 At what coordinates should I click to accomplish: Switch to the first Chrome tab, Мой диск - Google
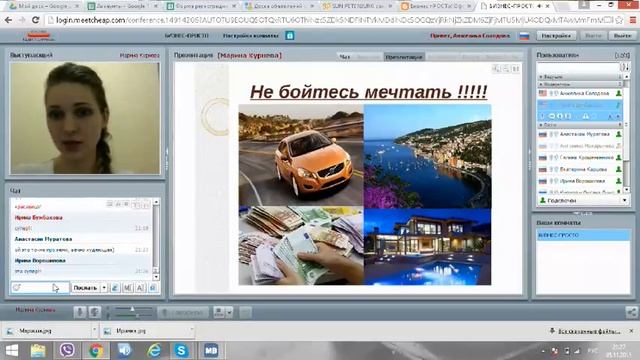[43, 6]
